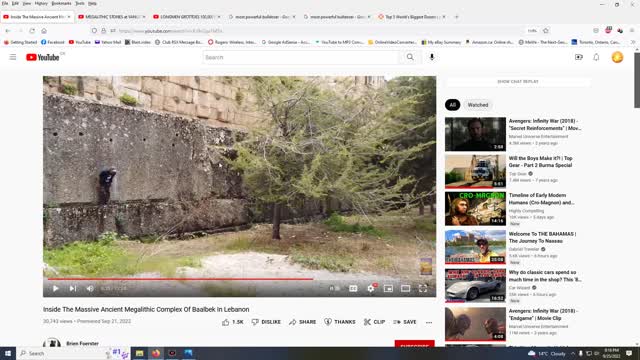Open the Yahoo Mail bookmark
The width and height of the screenshot is (640, 360).
[x=108, y=42]
